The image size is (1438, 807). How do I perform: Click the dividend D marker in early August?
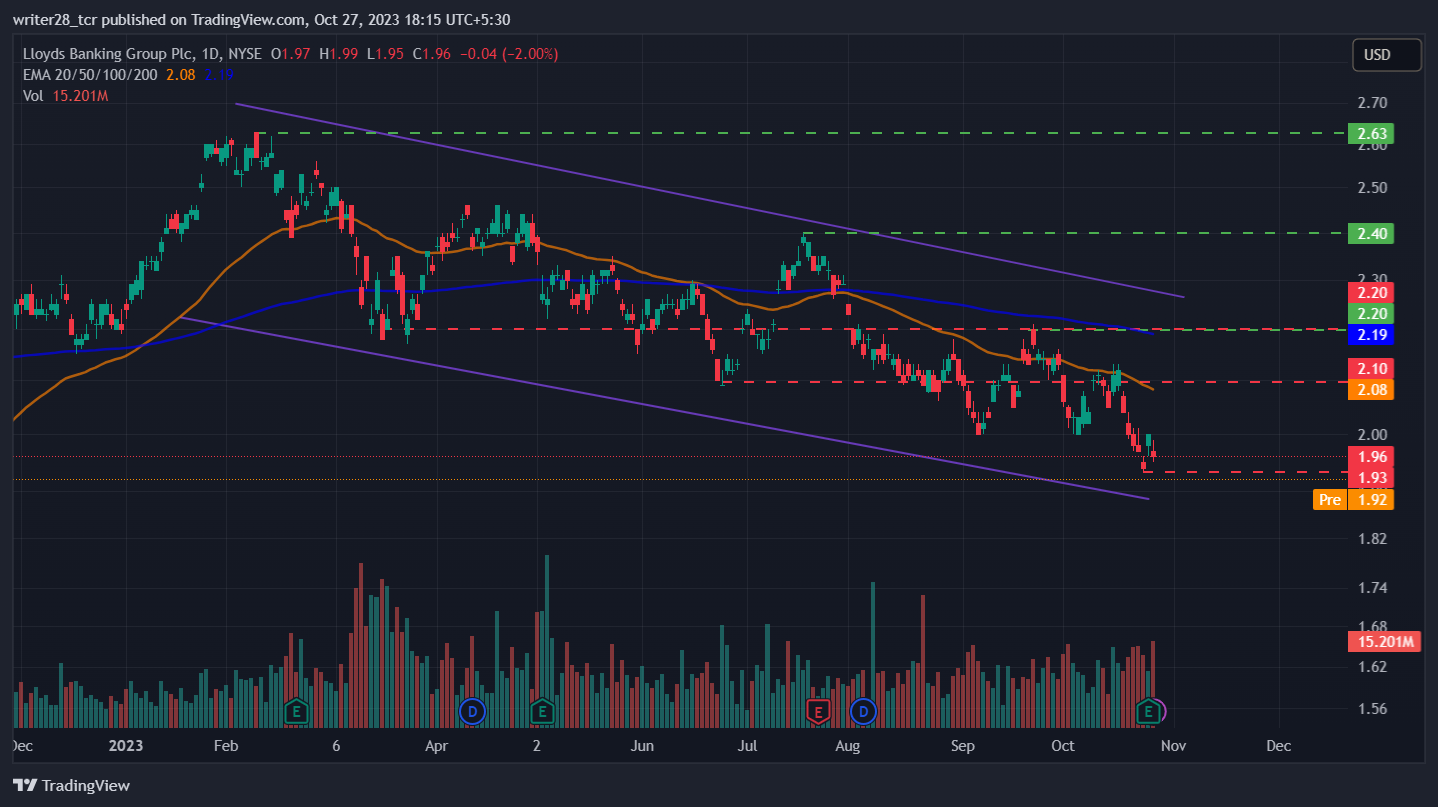pyautogui.click(x=863, y=712)
